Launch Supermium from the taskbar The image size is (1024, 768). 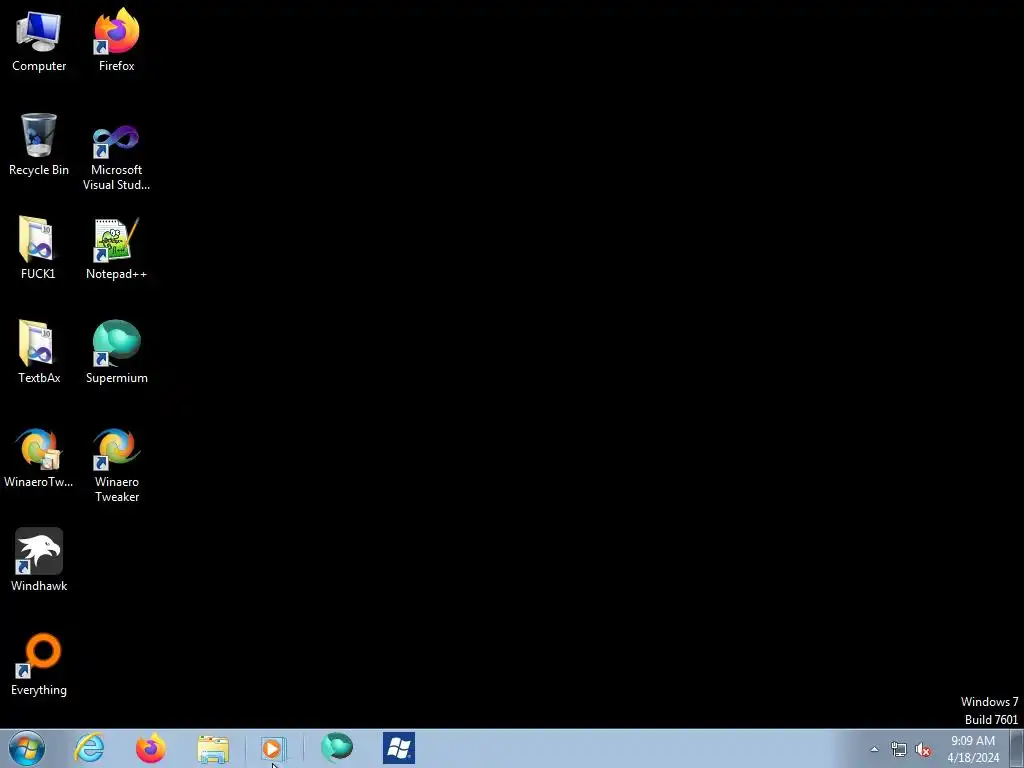[337, 748]
